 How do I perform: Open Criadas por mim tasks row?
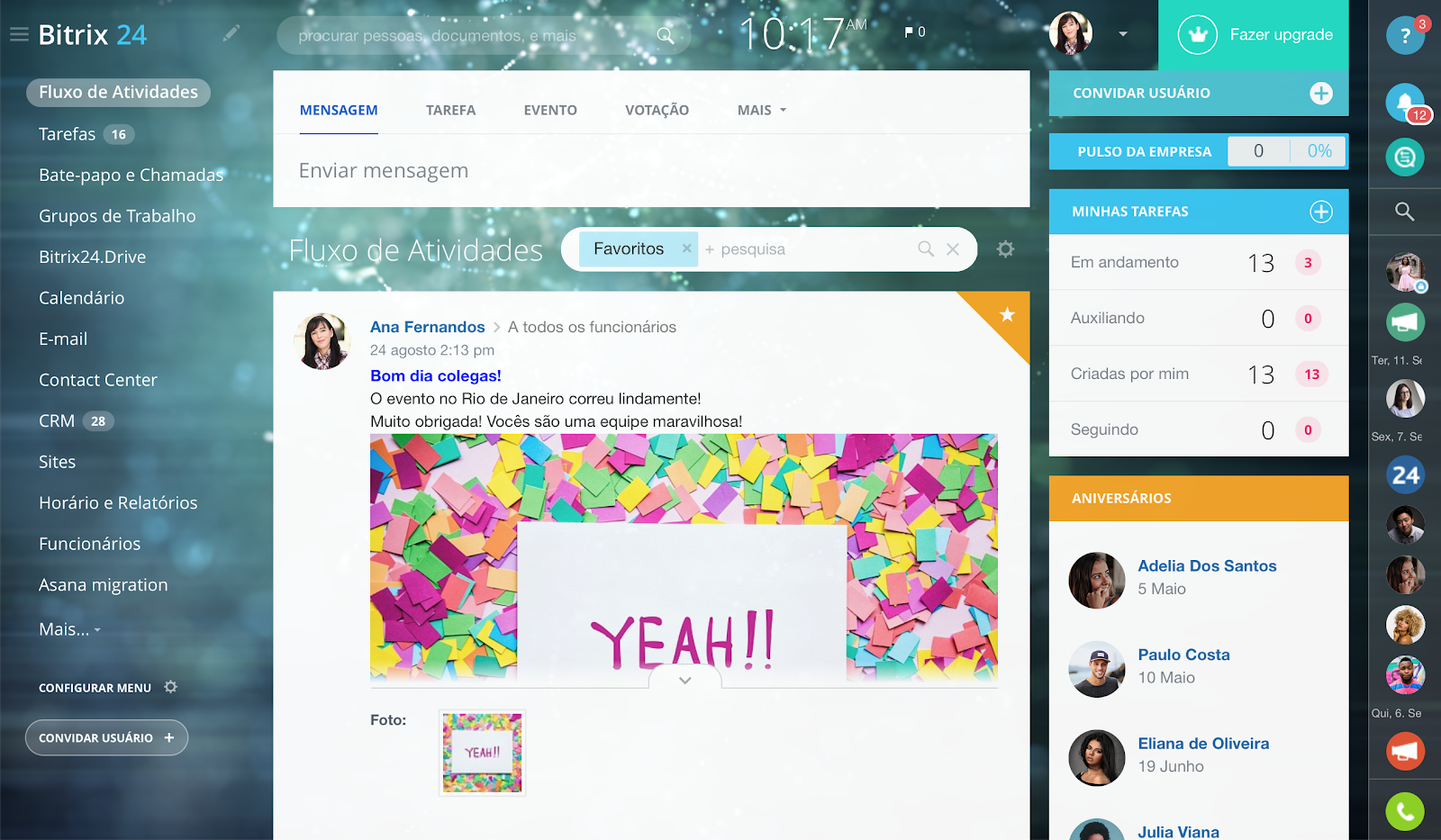tap(1199, 374)
